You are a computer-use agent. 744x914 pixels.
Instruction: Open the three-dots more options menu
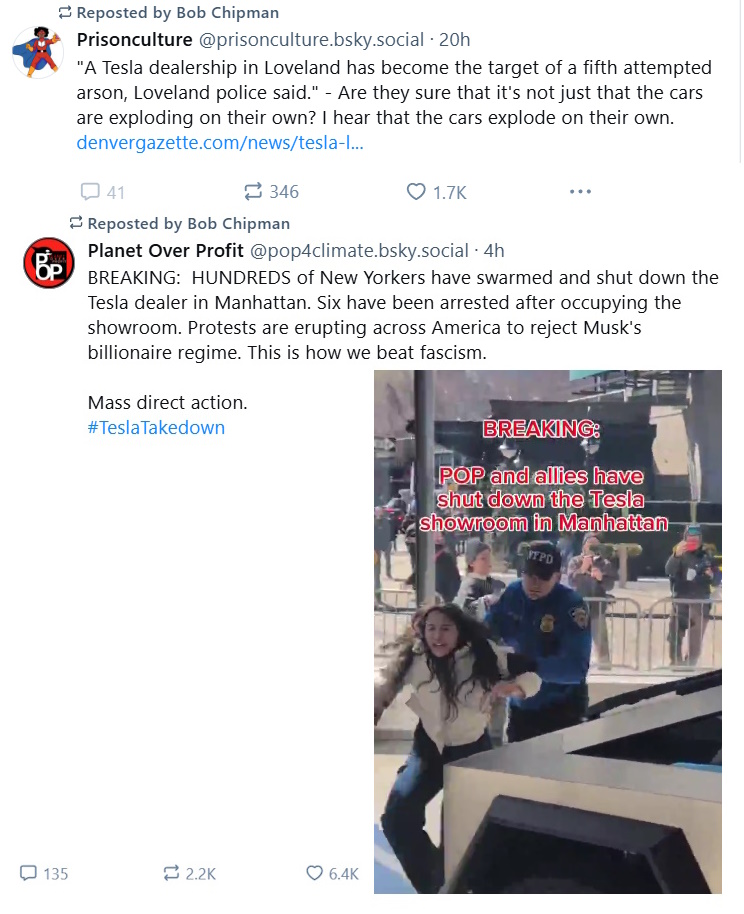coord(580,192)
